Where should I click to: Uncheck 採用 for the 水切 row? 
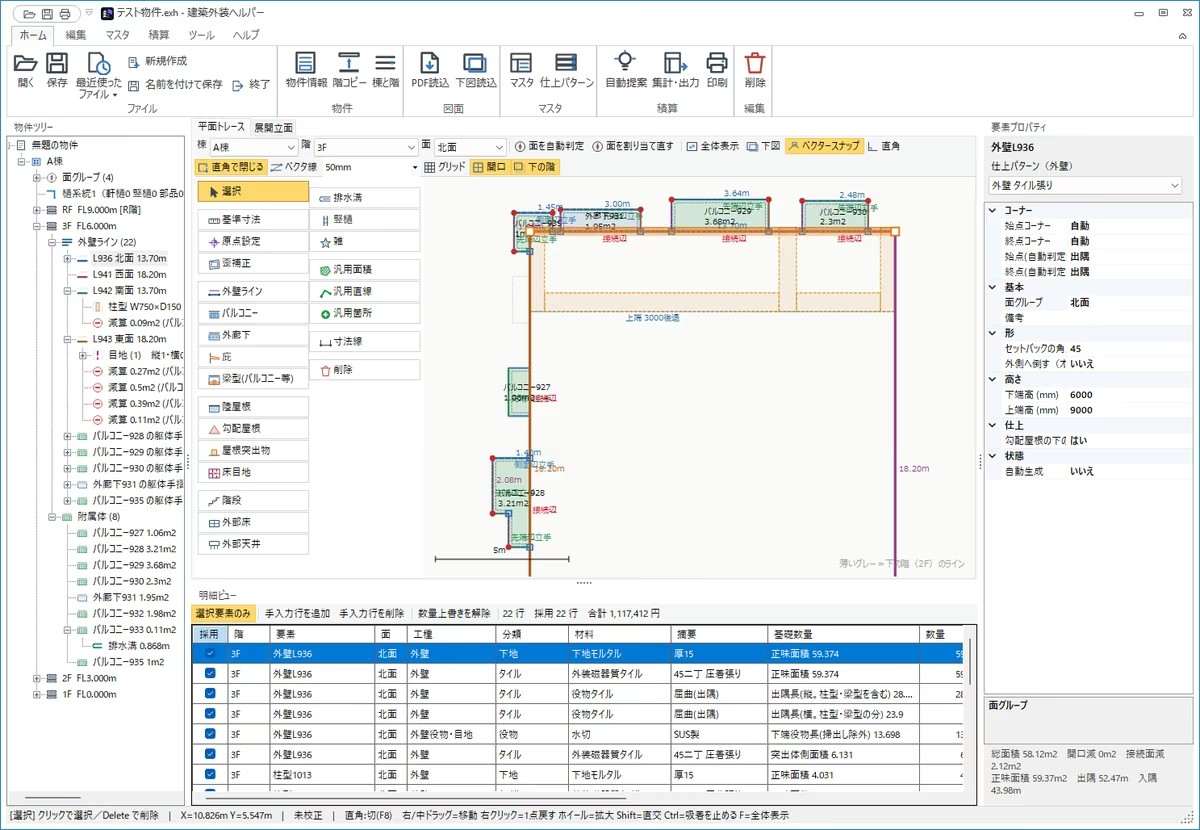(x=209, y=734)
